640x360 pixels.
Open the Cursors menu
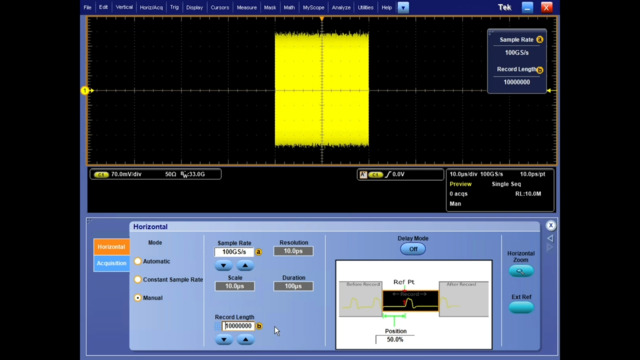click(220, 7)
